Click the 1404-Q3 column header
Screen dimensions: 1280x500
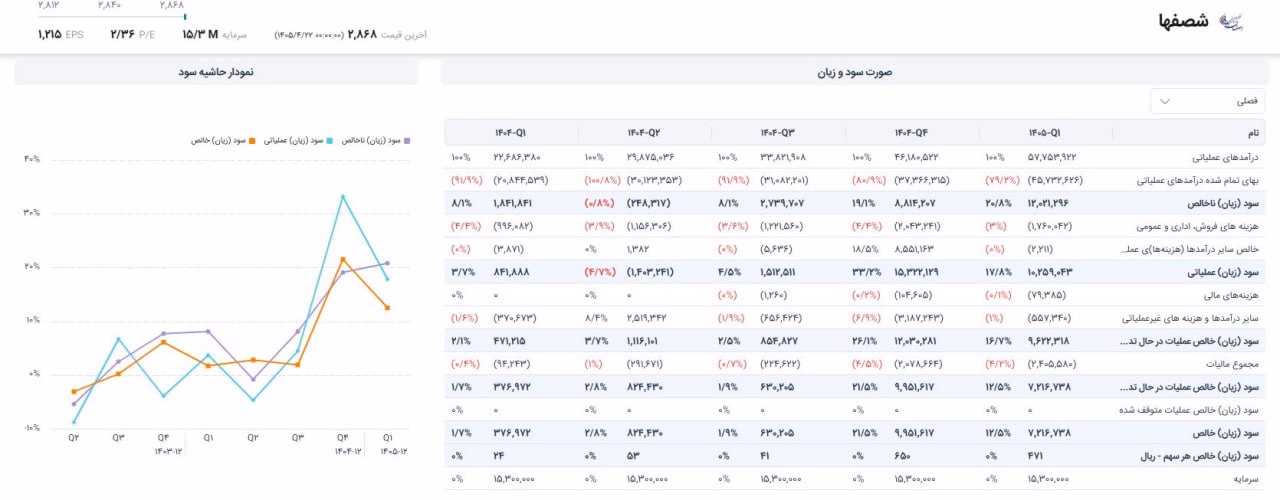(x=778, y=133)
